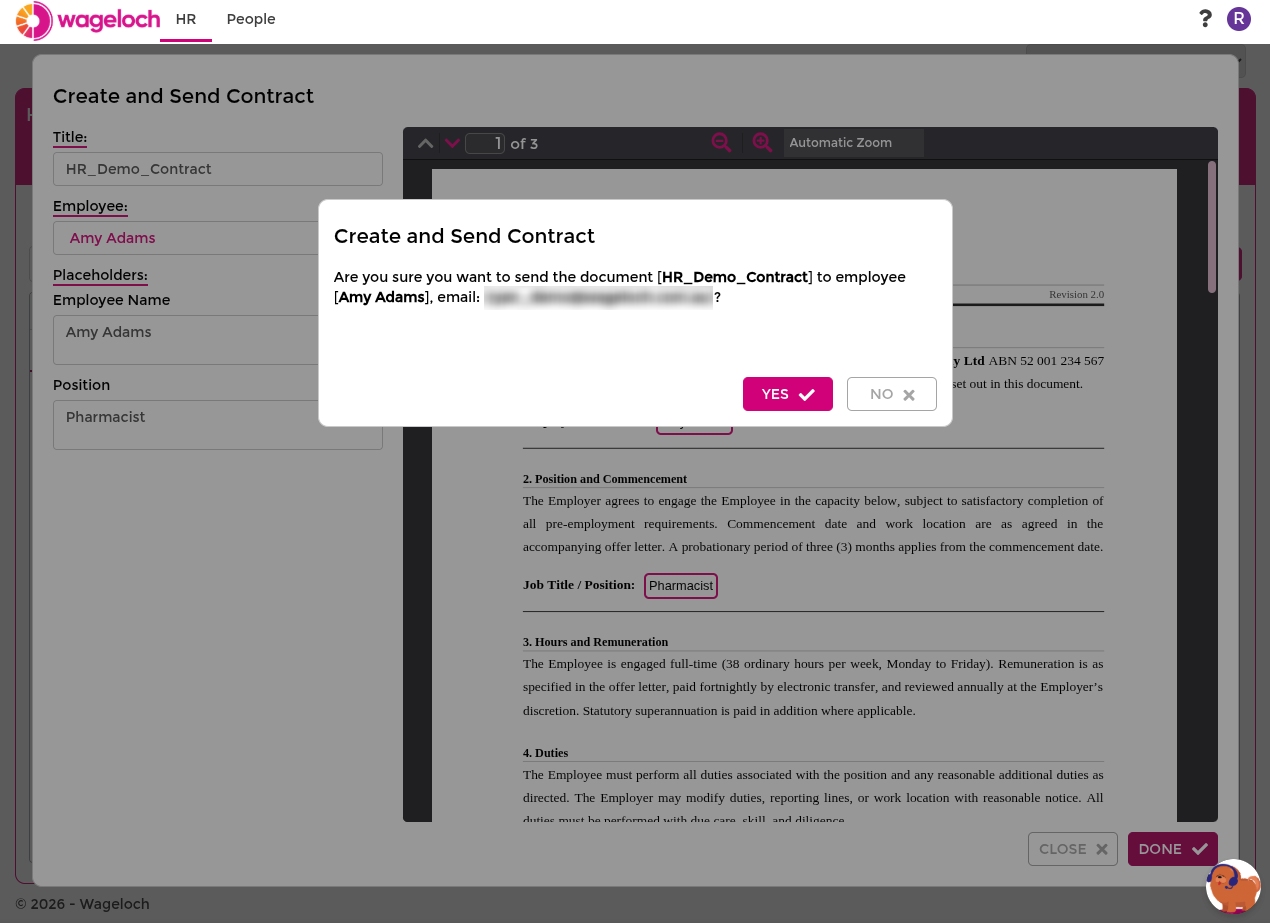Cancel sending with the NO button
1270x923 pixels.
pos(891,394)
